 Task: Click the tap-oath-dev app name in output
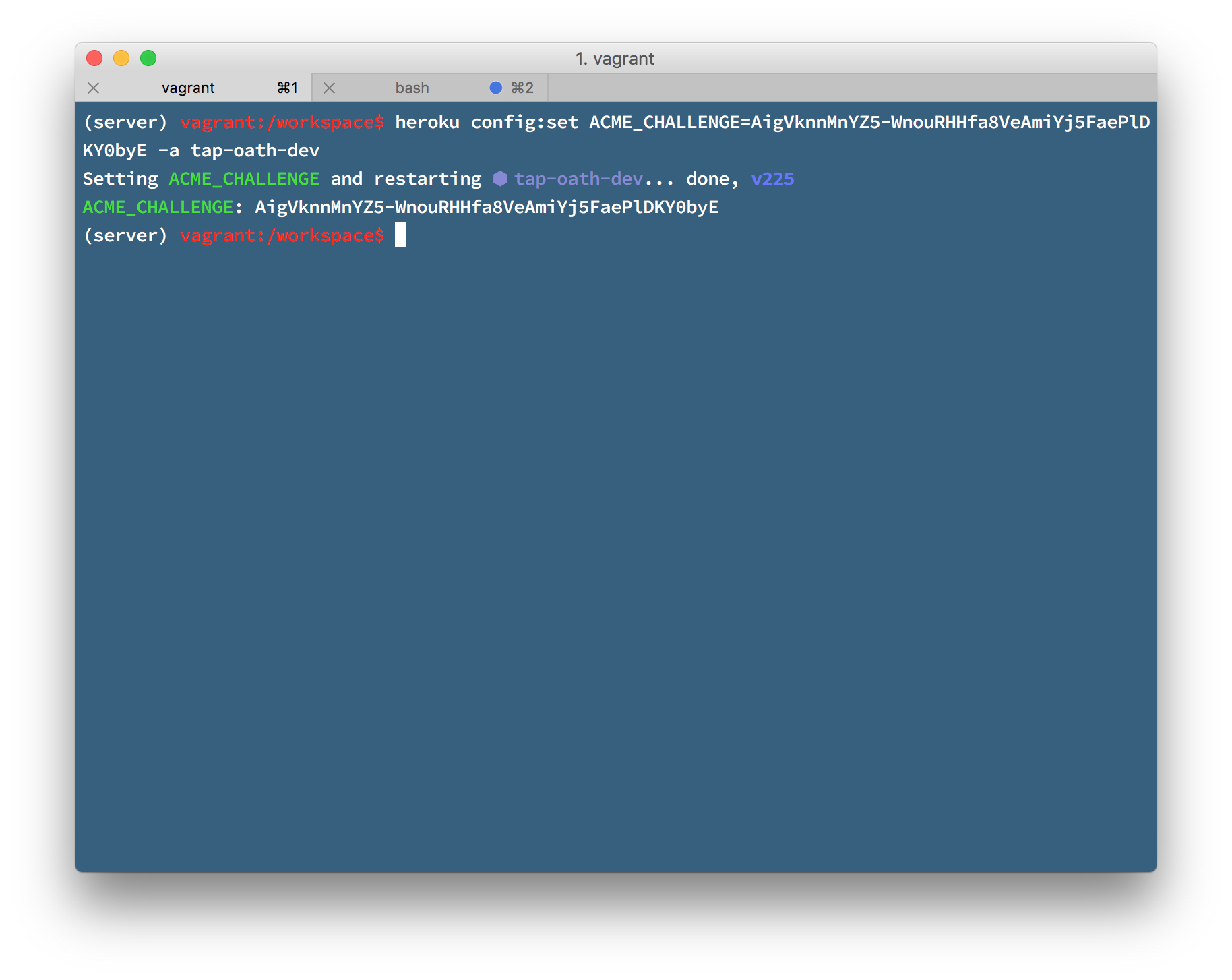[x=578, y=179]
